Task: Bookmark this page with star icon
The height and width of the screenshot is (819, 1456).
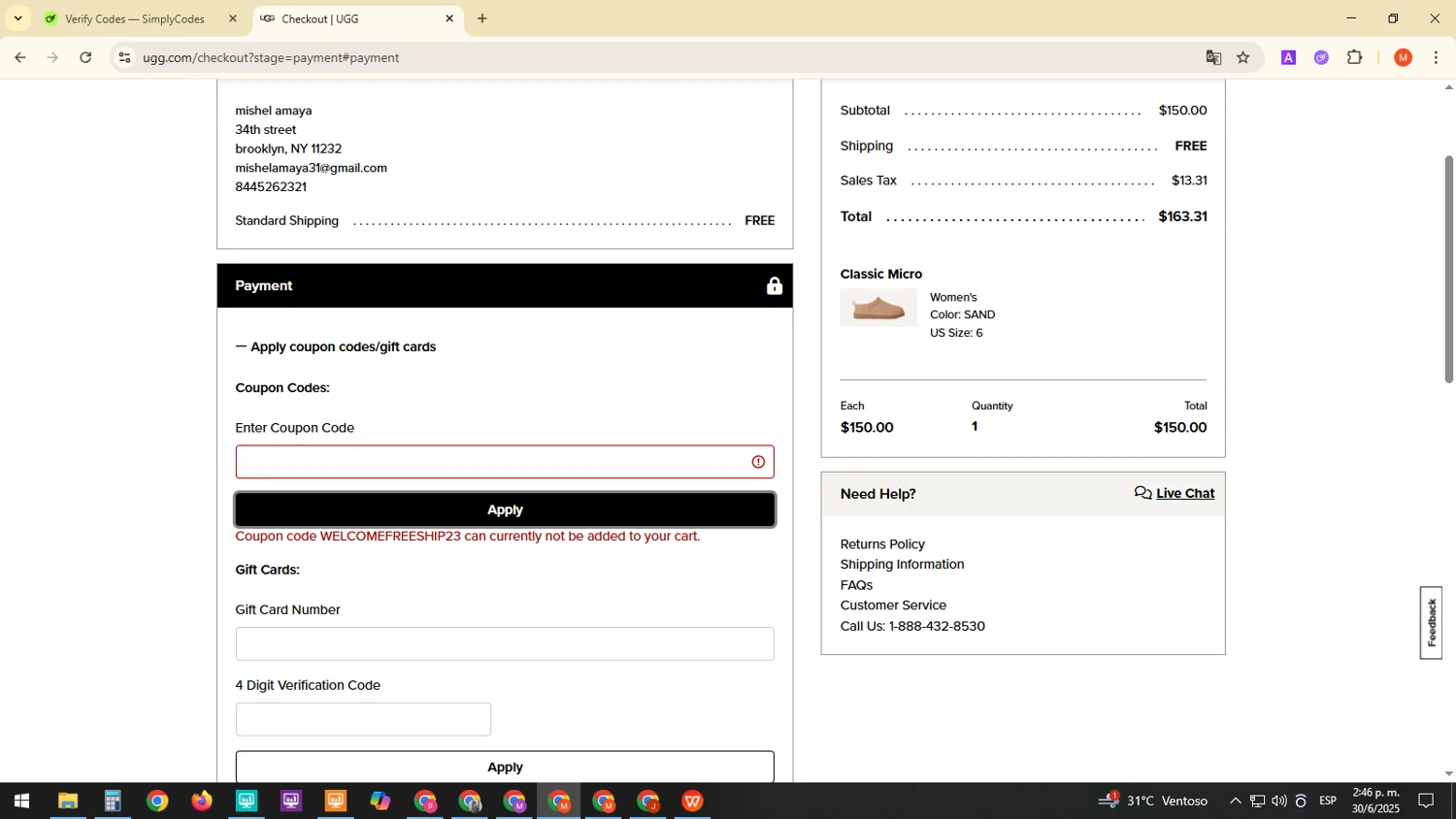Action: 1243,58
